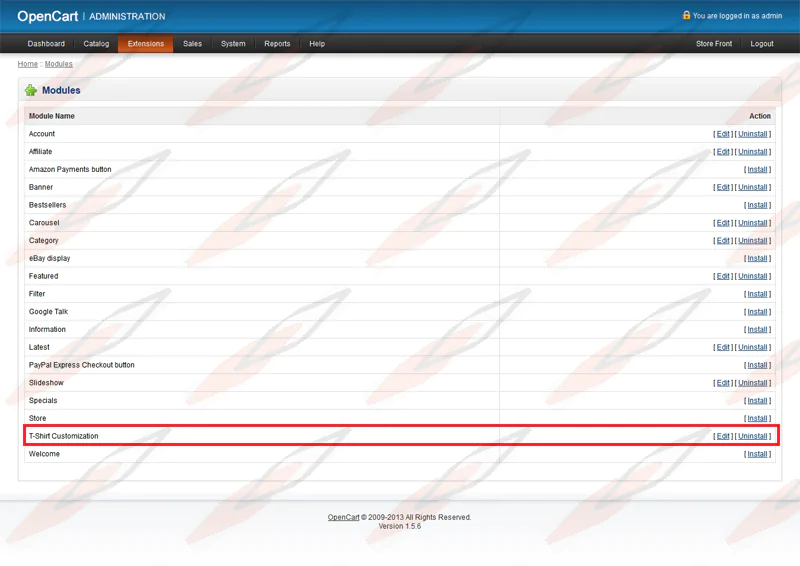
Task: Uninstall the Category module
Action: tap(753, 240)
